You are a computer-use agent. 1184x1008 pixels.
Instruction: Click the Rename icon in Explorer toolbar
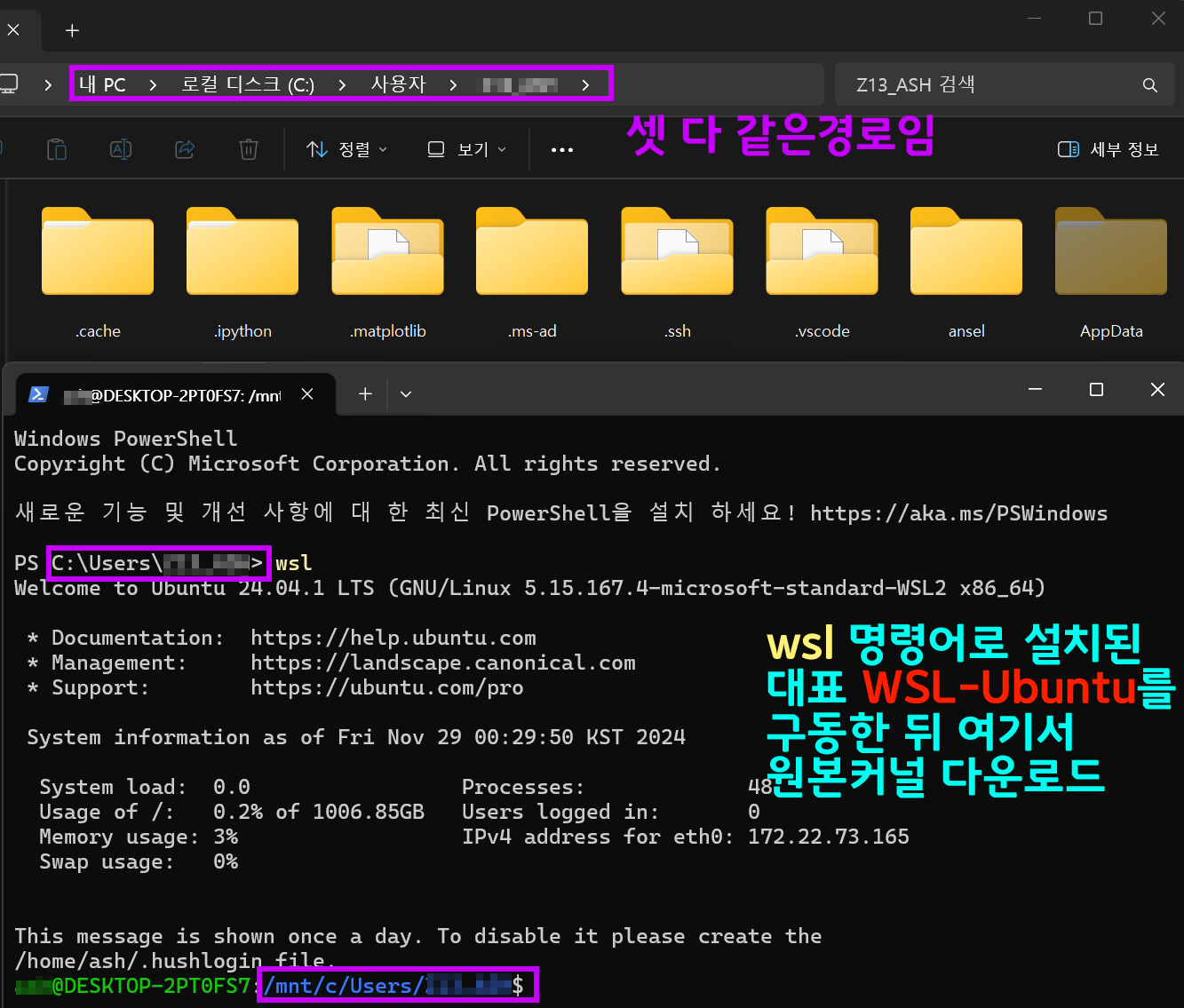point(121,149)
